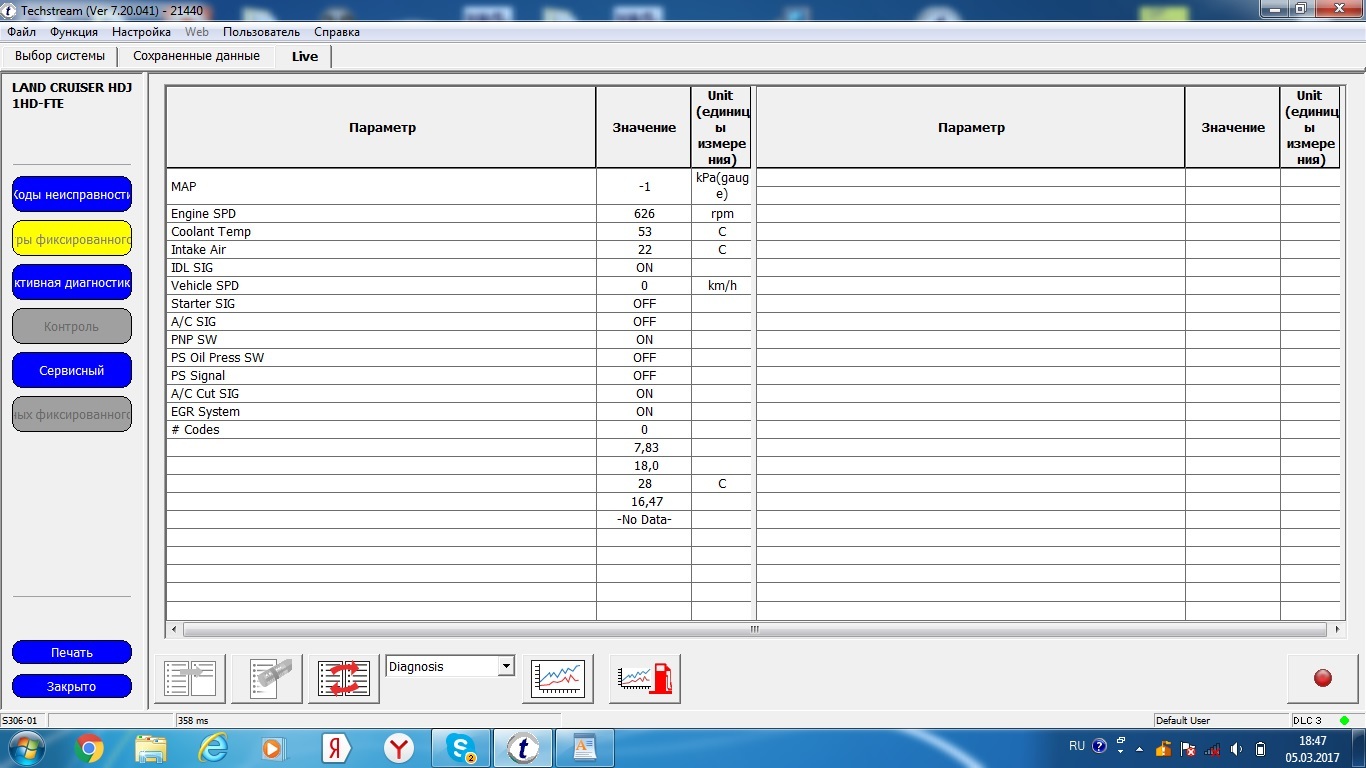Open the Настройка menu

[141, 32]
